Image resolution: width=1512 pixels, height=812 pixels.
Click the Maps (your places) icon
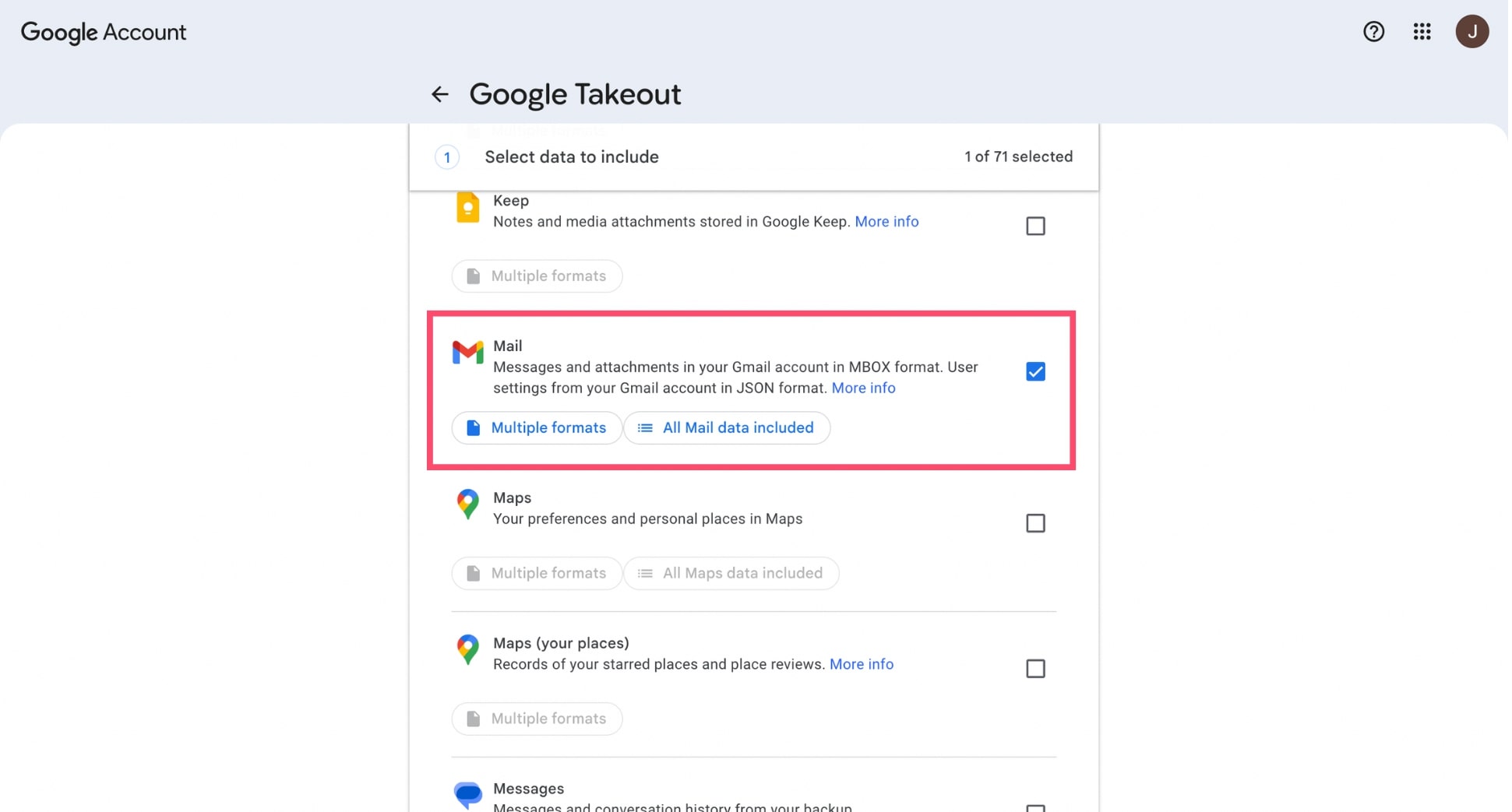(467, 650)
